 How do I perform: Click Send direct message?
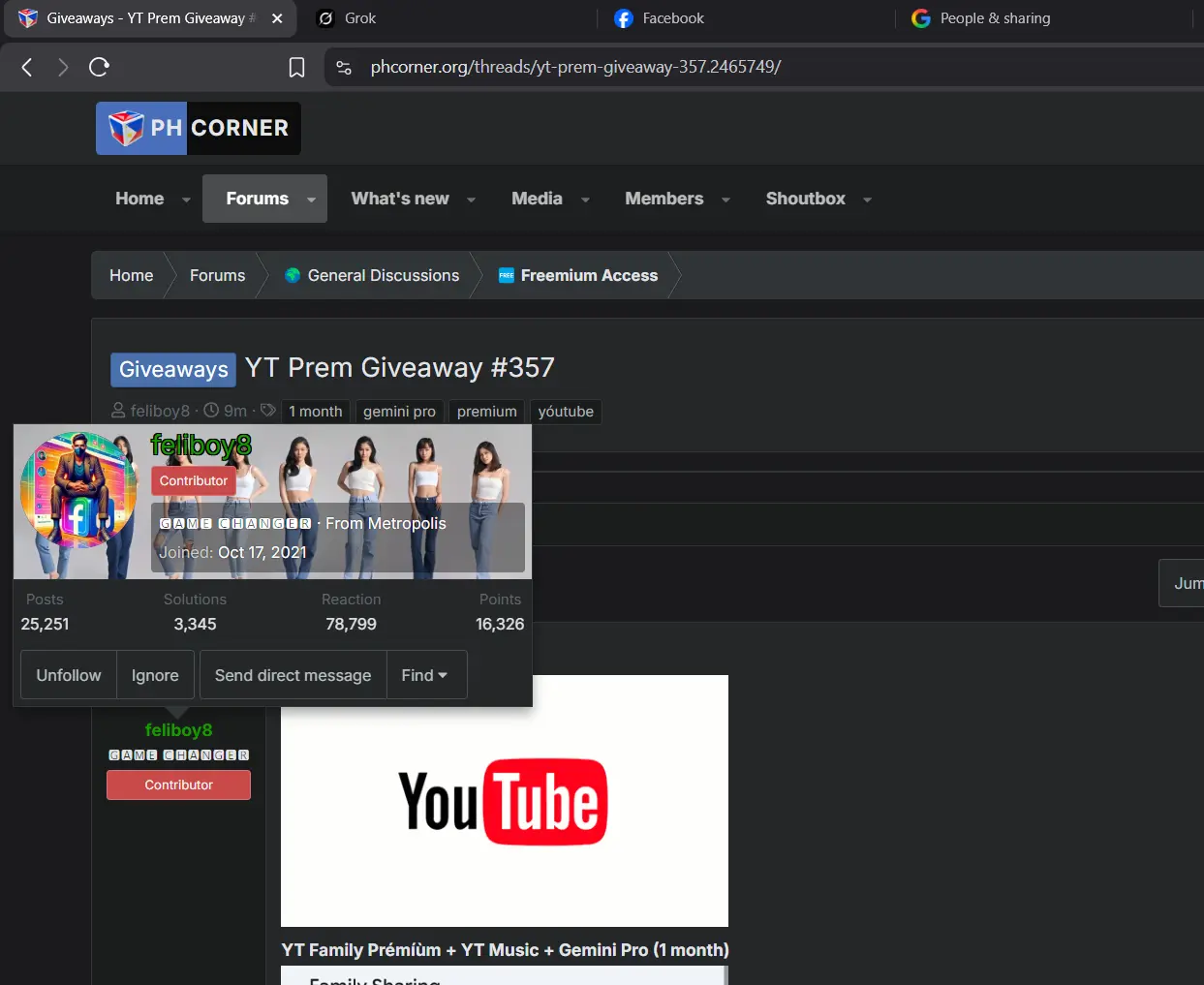click(x=293, y=675)
